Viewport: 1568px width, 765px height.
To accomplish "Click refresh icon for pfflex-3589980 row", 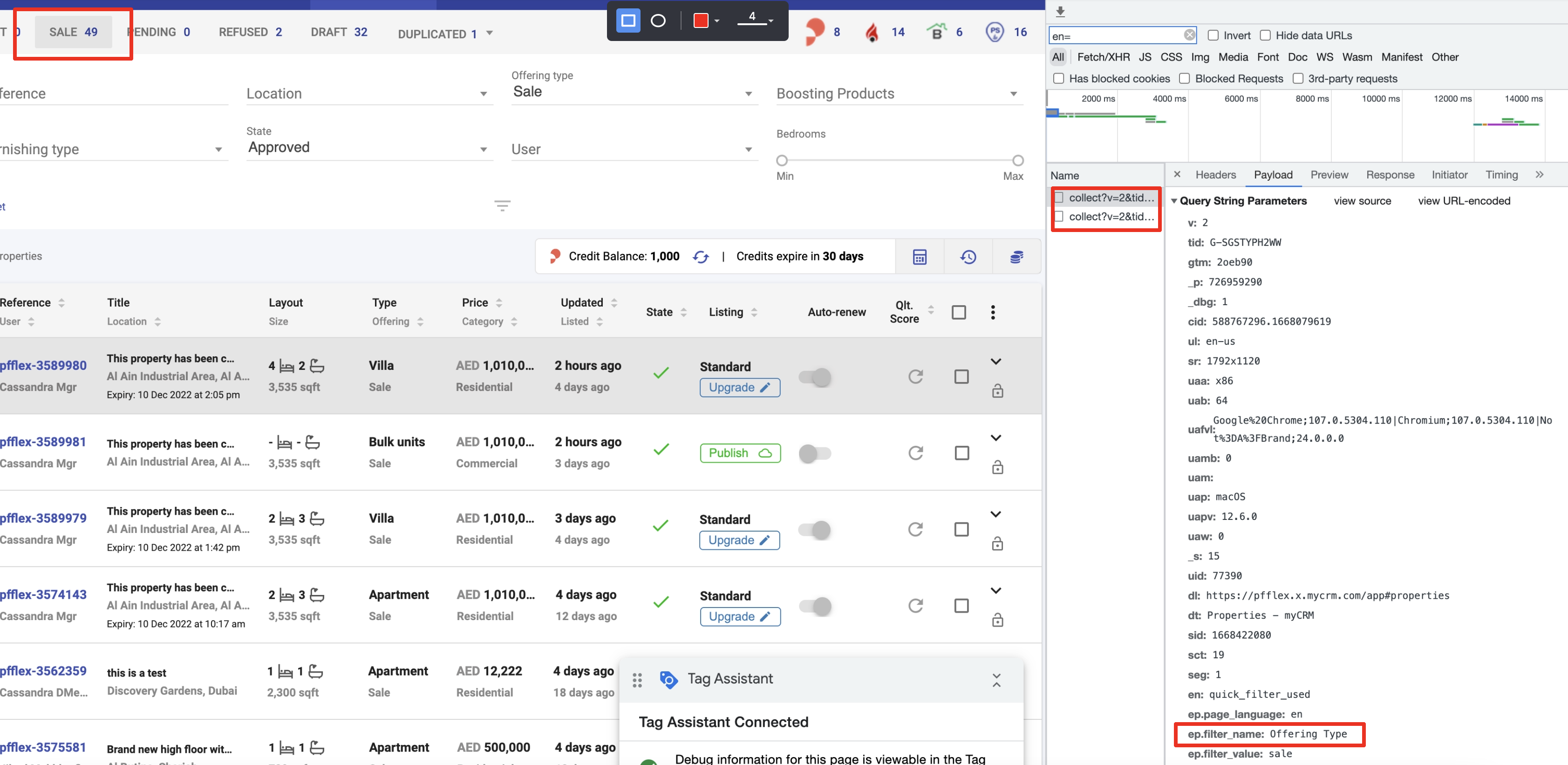I will point(915,377).
